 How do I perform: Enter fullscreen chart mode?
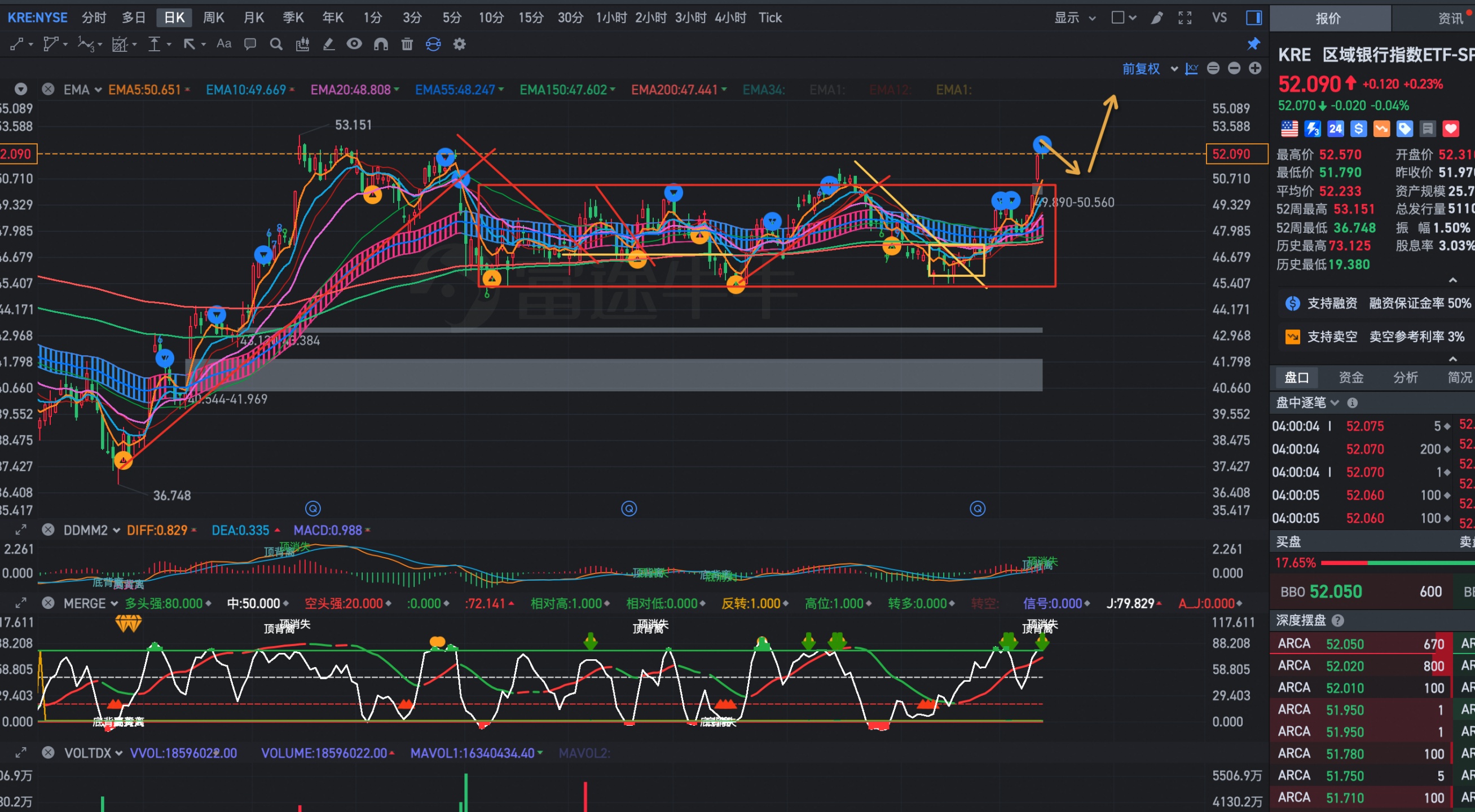click(x=1185, y=17)
